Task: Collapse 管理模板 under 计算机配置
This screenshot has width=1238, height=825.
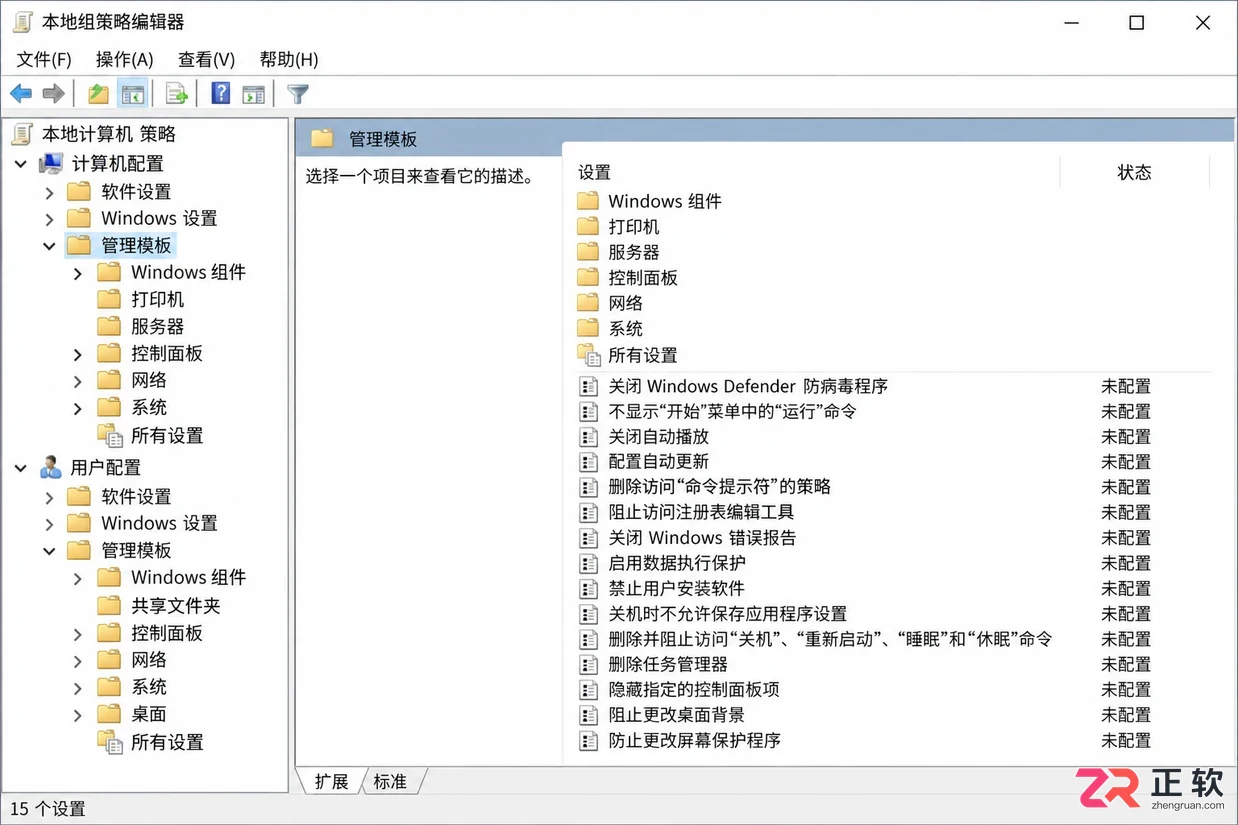Action: [49, 245]
